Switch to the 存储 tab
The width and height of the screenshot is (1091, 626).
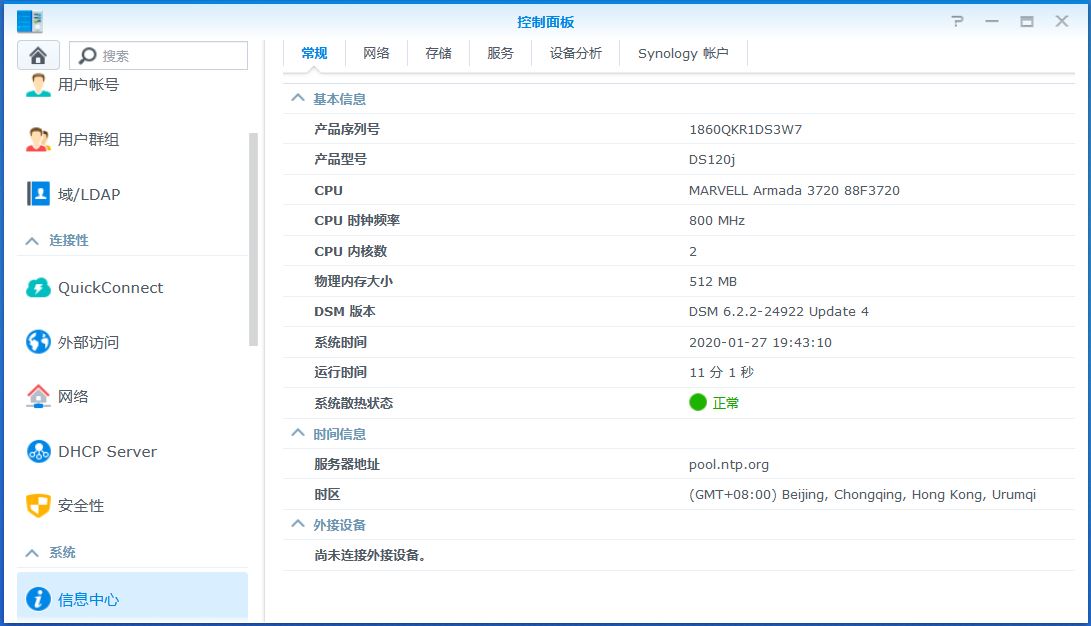pos(438,54)
